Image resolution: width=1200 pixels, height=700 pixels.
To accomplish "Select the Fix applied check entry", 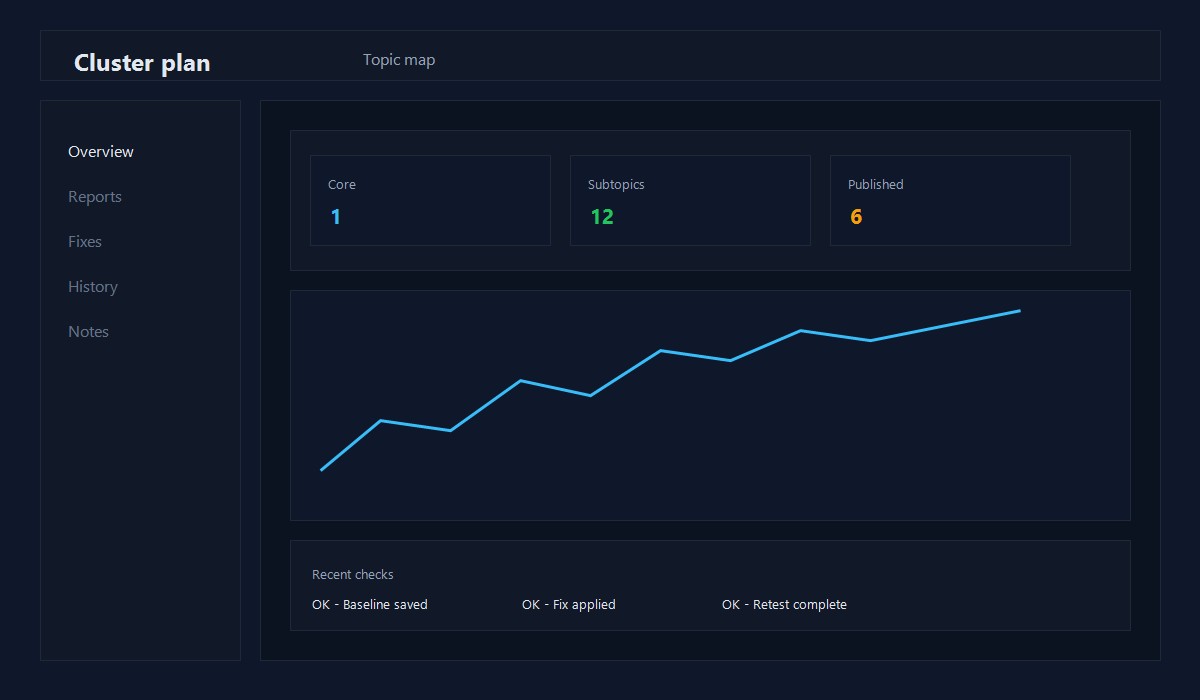I will (568, 604).
